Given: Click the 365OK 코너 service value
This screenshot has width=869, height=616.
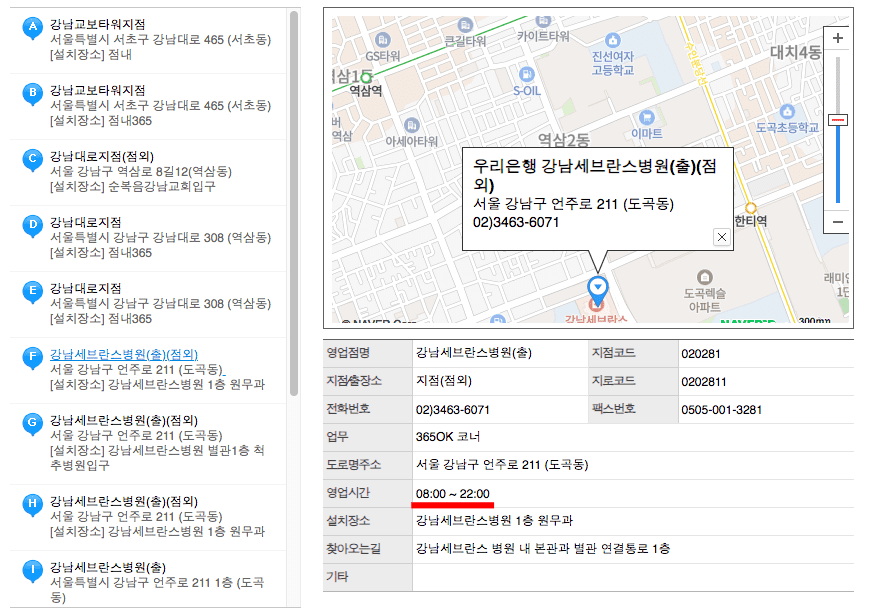Looking at the screenshot, I should coord(448,437).
